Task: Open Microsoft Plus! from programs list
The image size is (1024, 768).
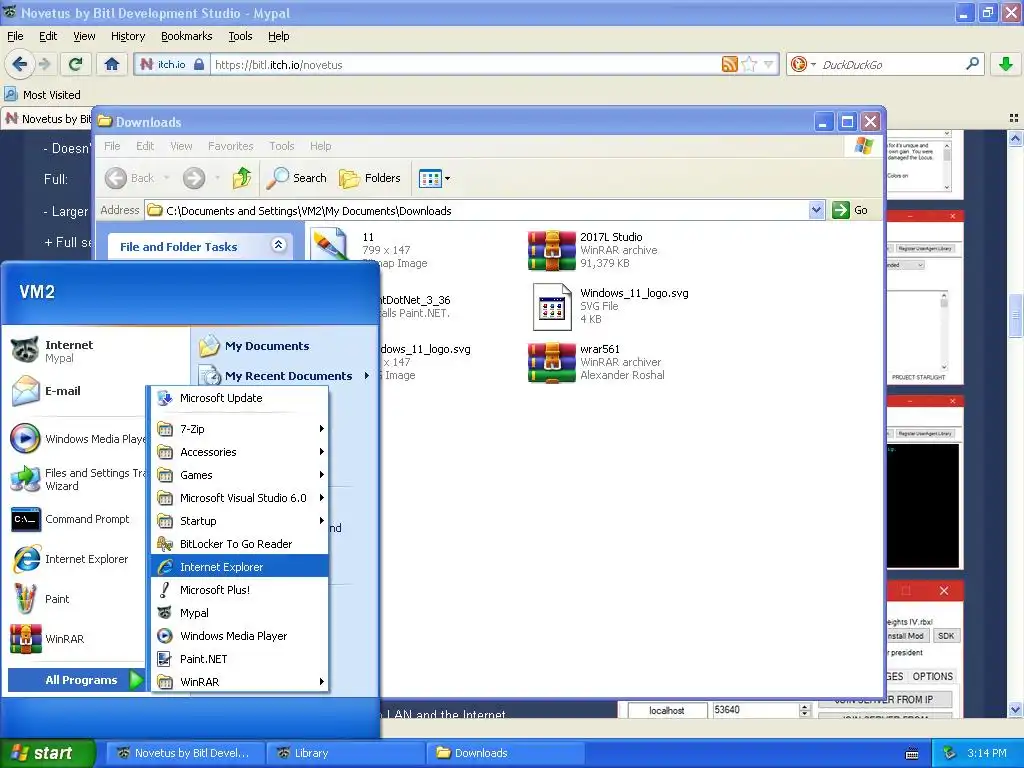Action: [x=239, y=590]
